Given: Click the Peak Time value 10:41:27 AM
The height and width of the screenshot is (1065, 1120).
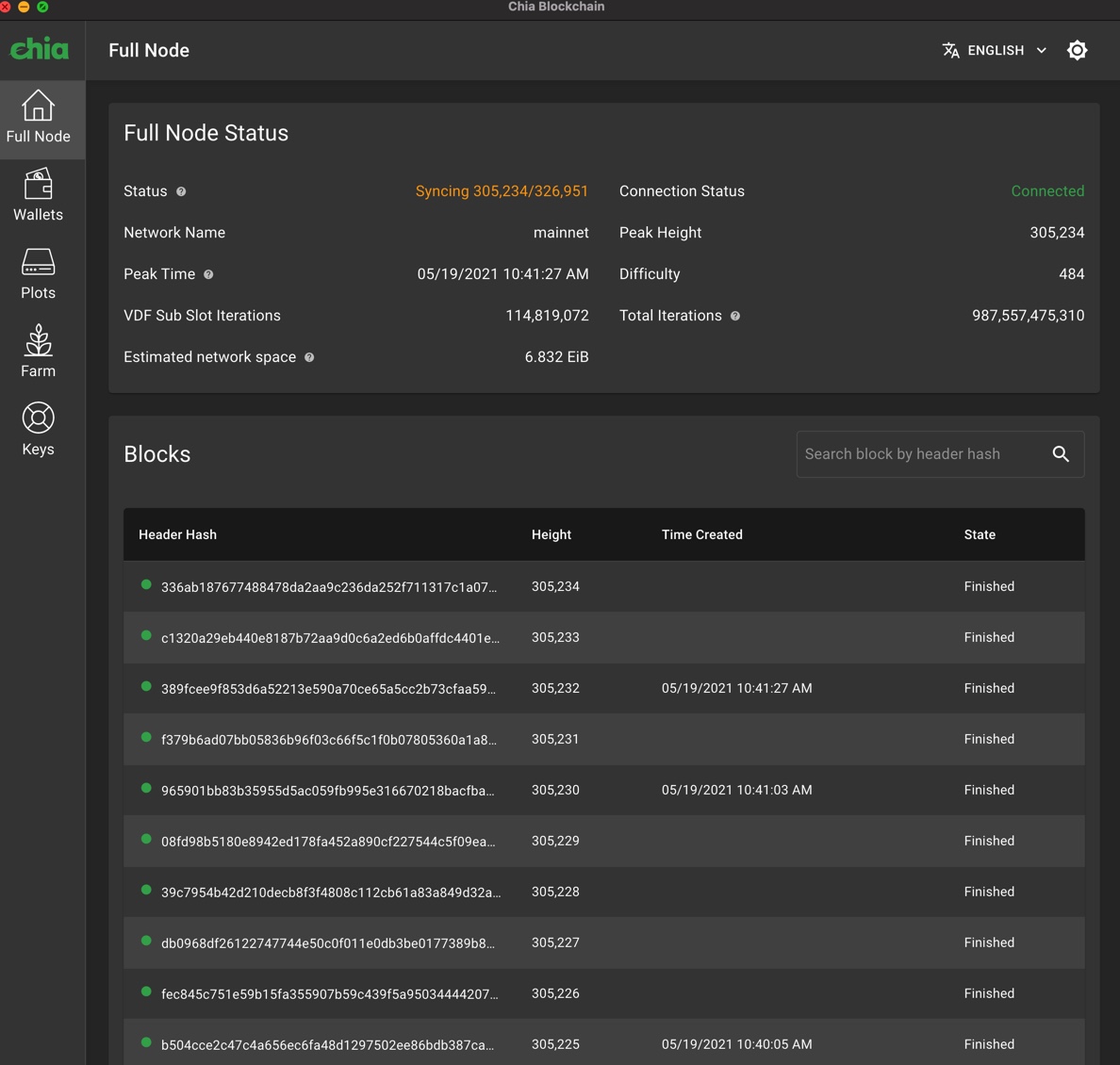Looking at the screenshot, I should click(x=502, y=274).
